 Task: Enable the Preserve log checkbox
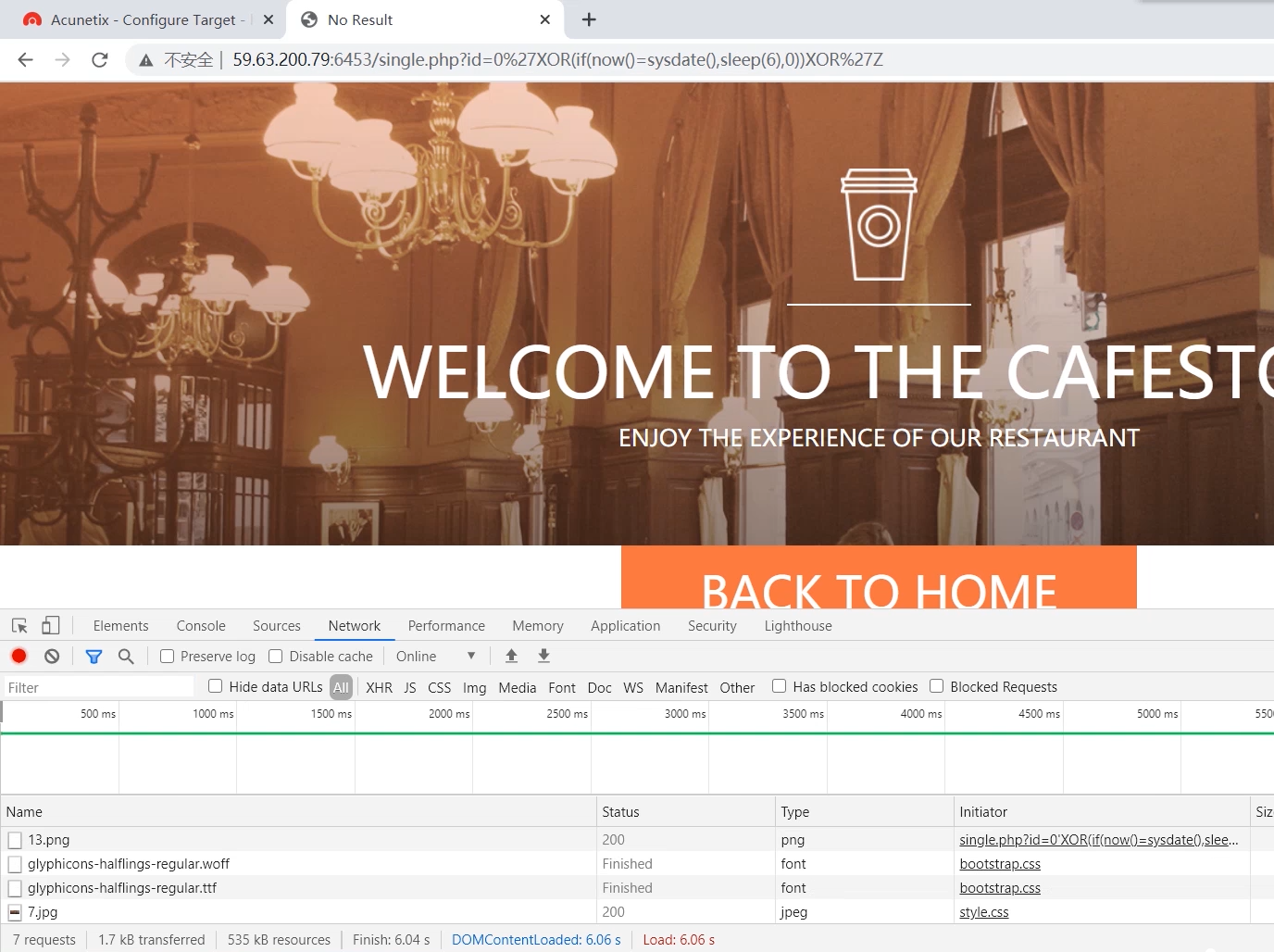pyautogui.click(x=167, y=656)
